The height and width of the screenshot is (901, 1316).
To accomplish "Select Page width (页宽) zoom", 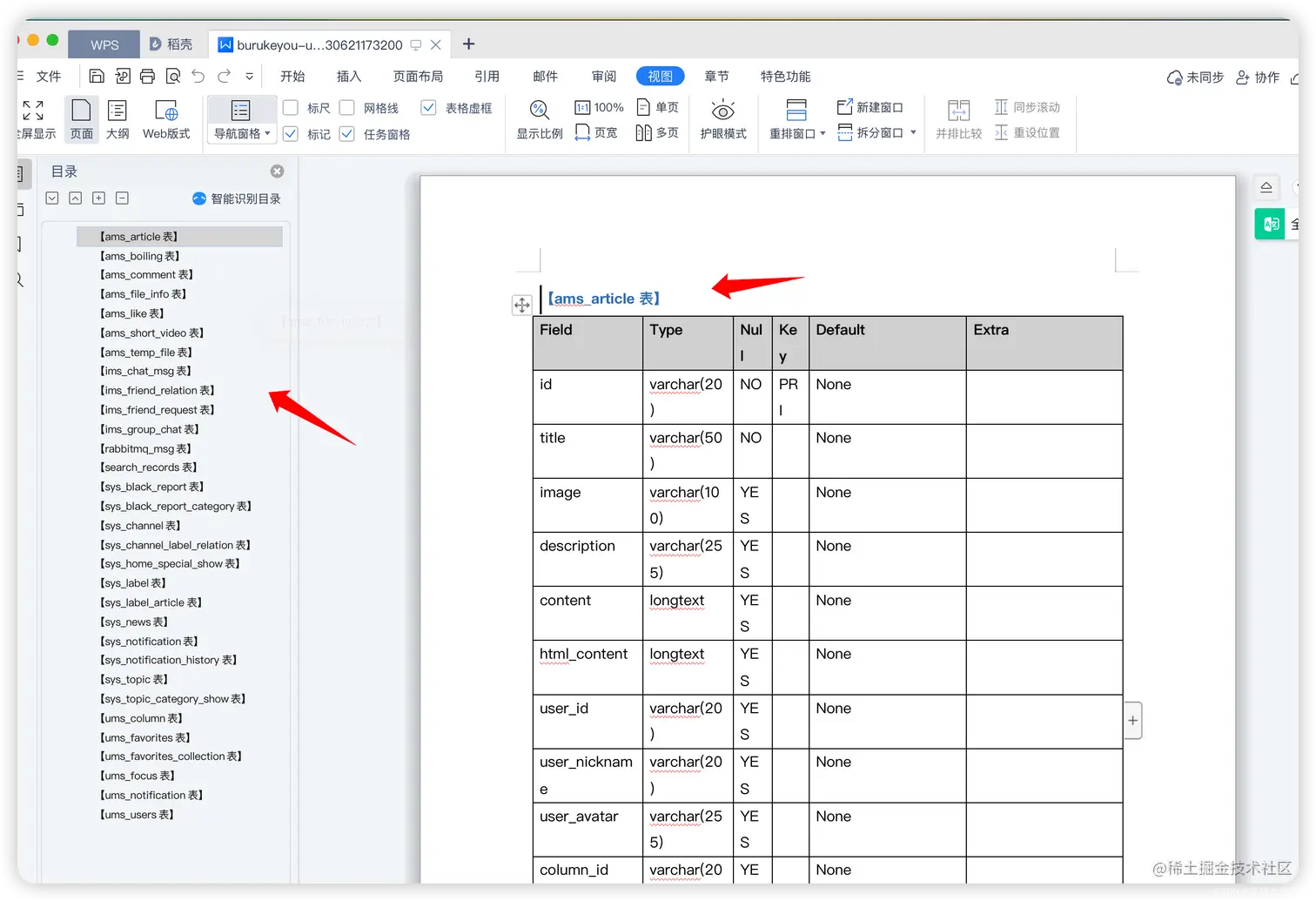I will tap(596, 132).
